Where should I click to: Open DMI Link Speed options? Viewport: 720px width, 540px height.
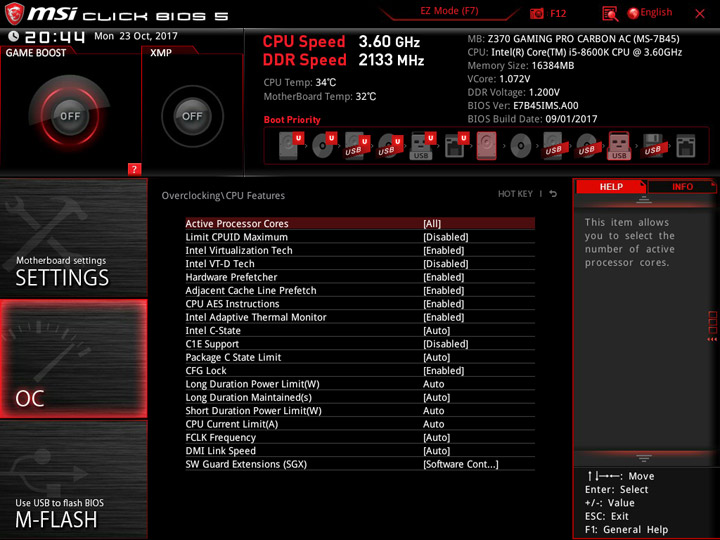coord(360,450)
